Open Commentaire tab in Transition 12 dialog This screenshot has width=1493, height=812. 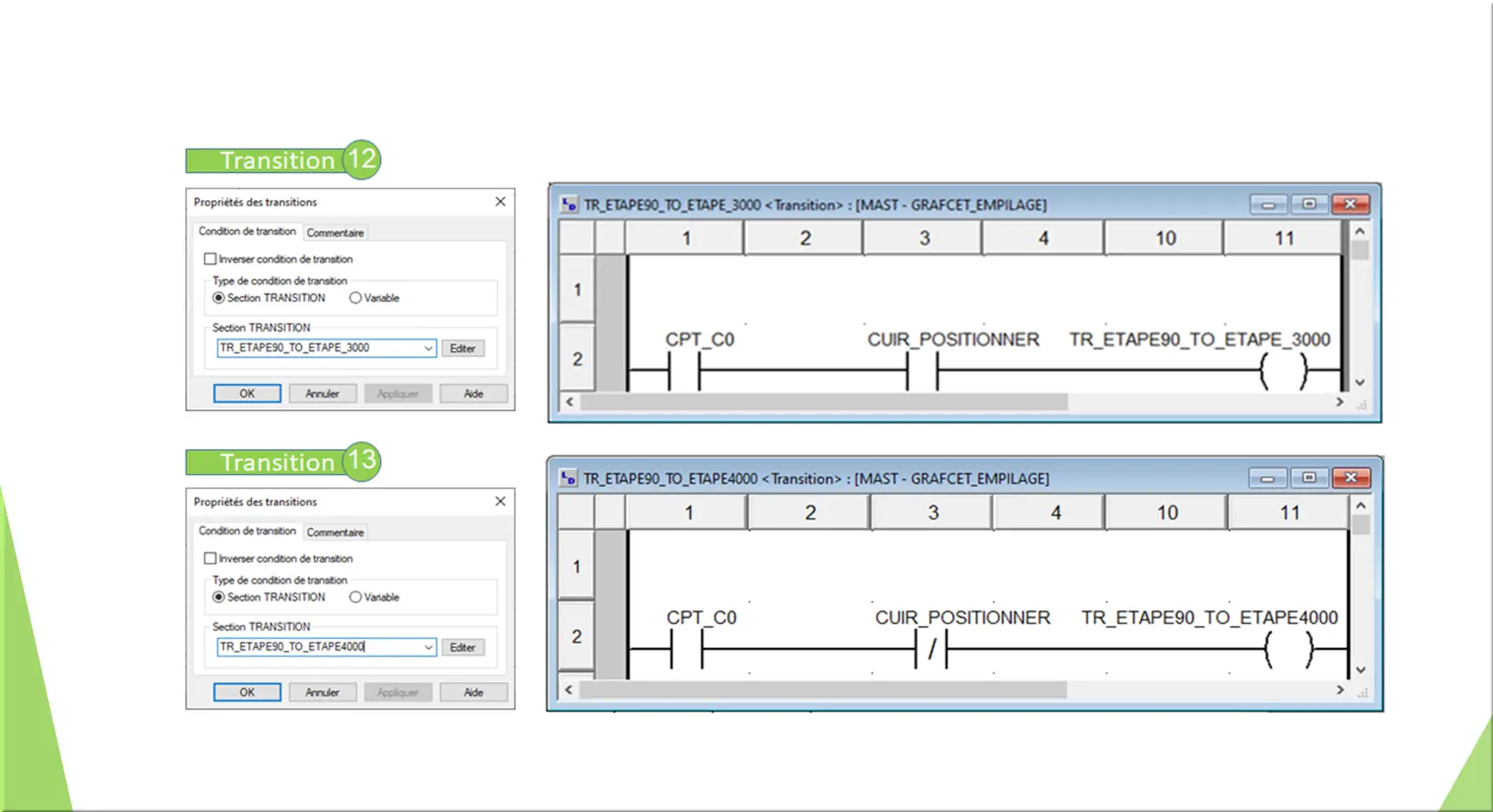[335, 233]
